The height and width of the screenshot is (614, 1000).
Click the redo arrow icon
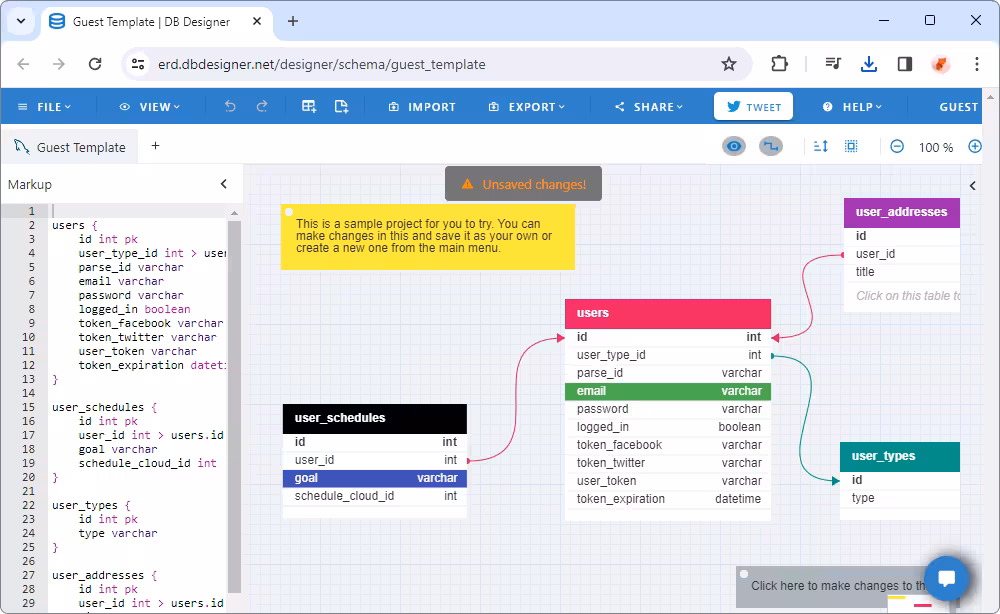tap(261, 106)
